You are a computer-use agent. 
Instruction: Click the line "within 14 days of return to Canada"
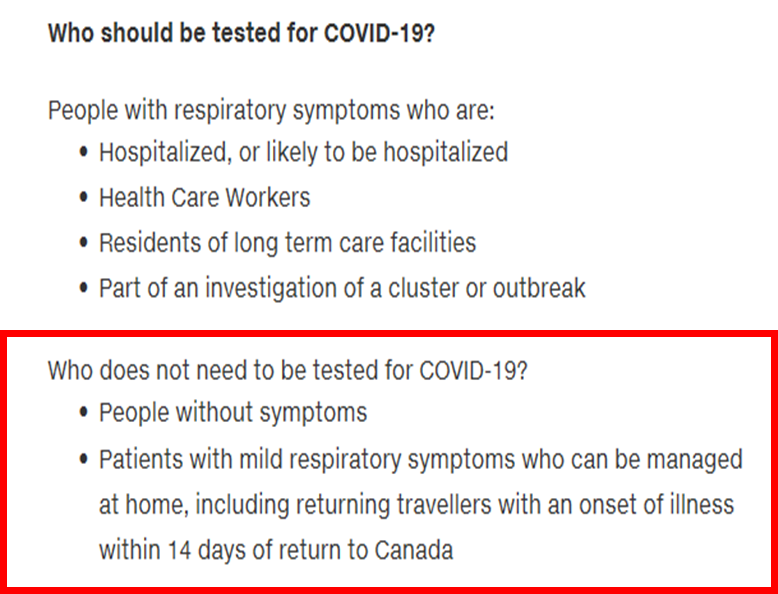pos(276,550)
